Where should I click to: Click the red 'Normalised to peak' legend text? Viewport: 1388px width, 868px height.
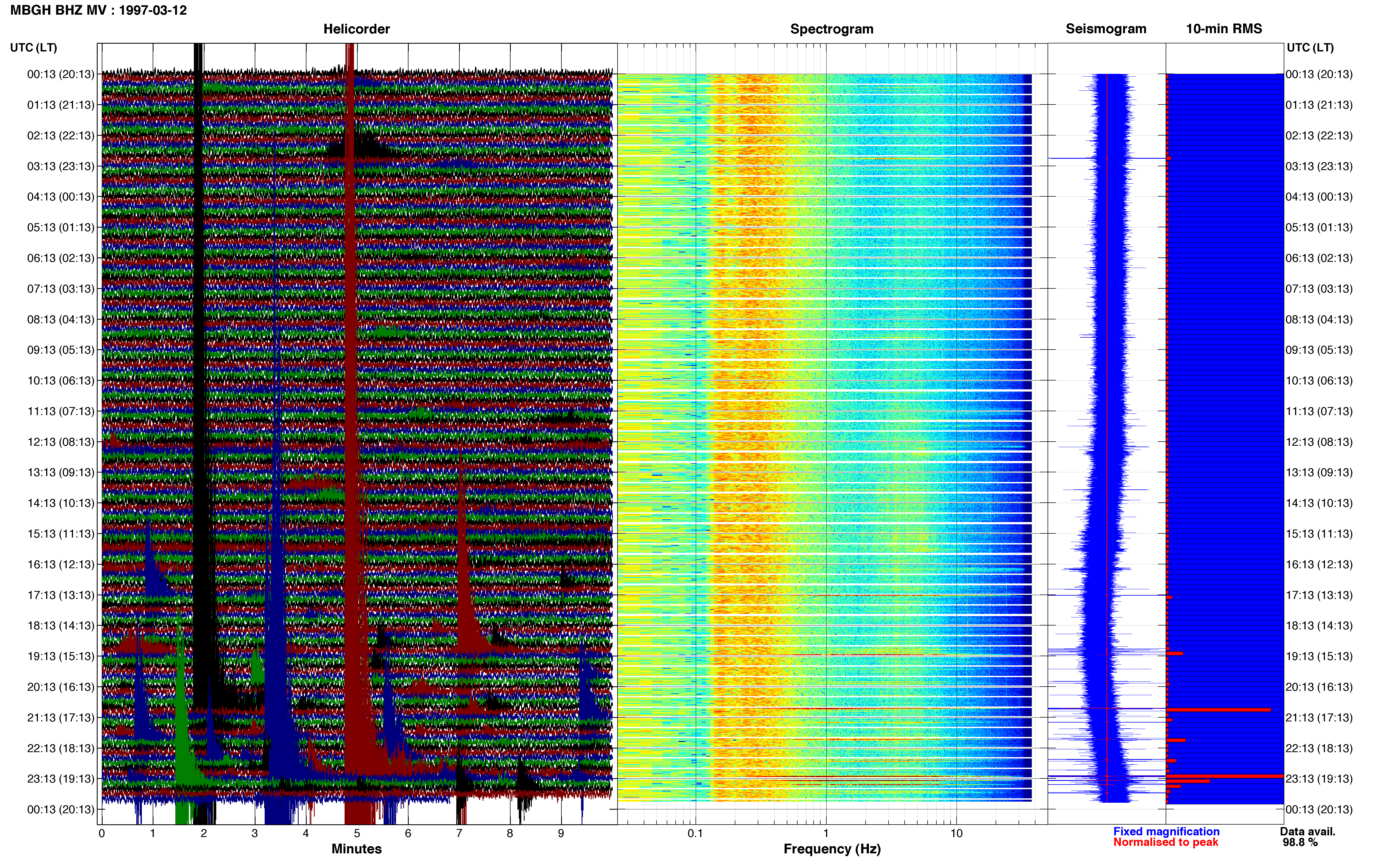click(1165, 843)
